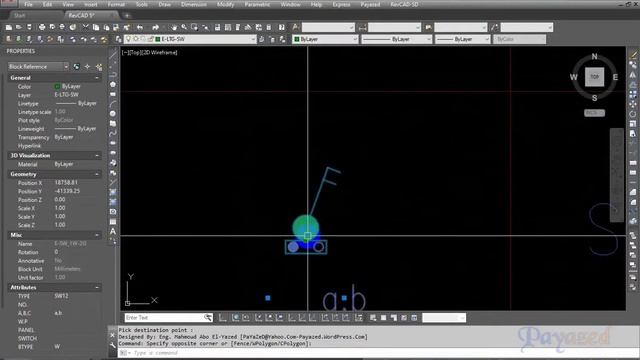
Task: Open the Block Reference object type dropdown
Action: (x=66, y=67)
